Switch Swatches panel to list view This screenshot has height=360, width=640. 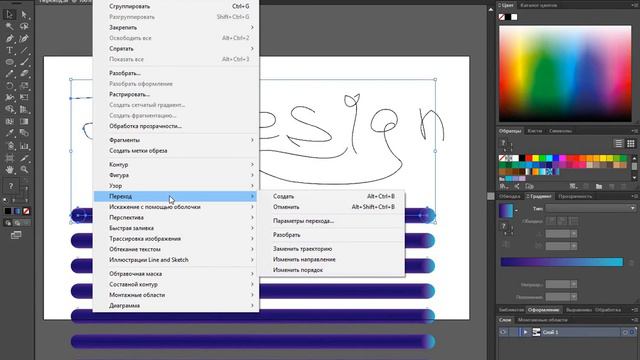[x=619, y=143]
